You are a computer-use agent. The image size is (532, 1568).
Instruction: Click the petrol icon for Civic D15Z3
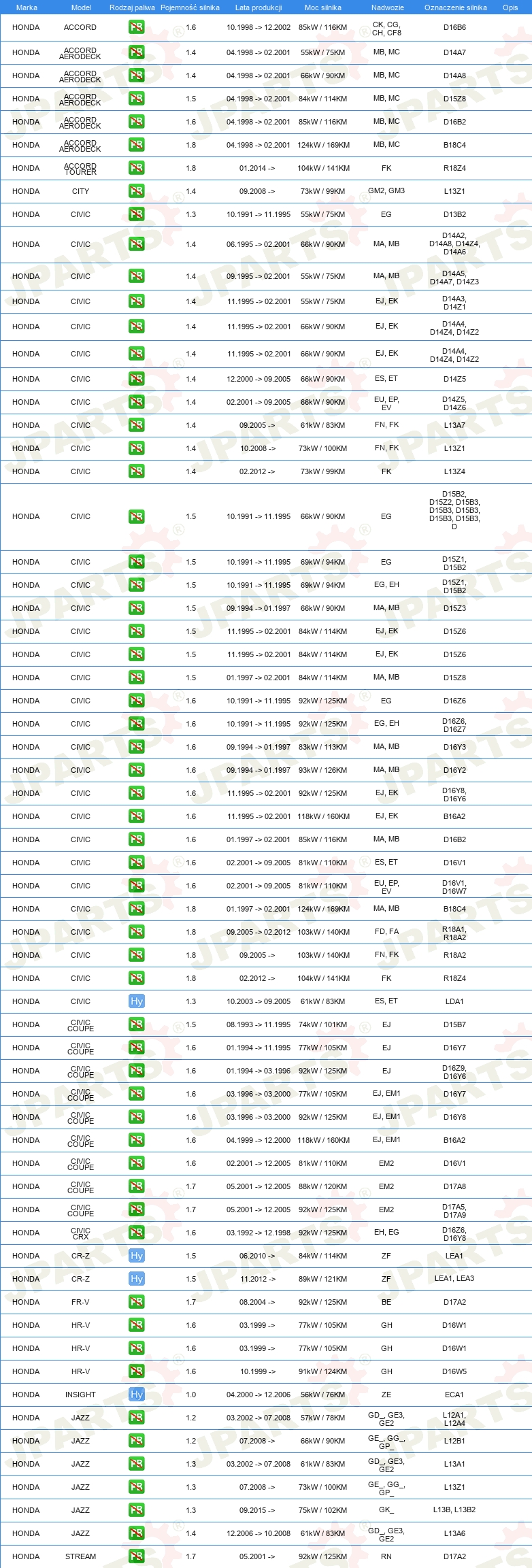[136, 608]
